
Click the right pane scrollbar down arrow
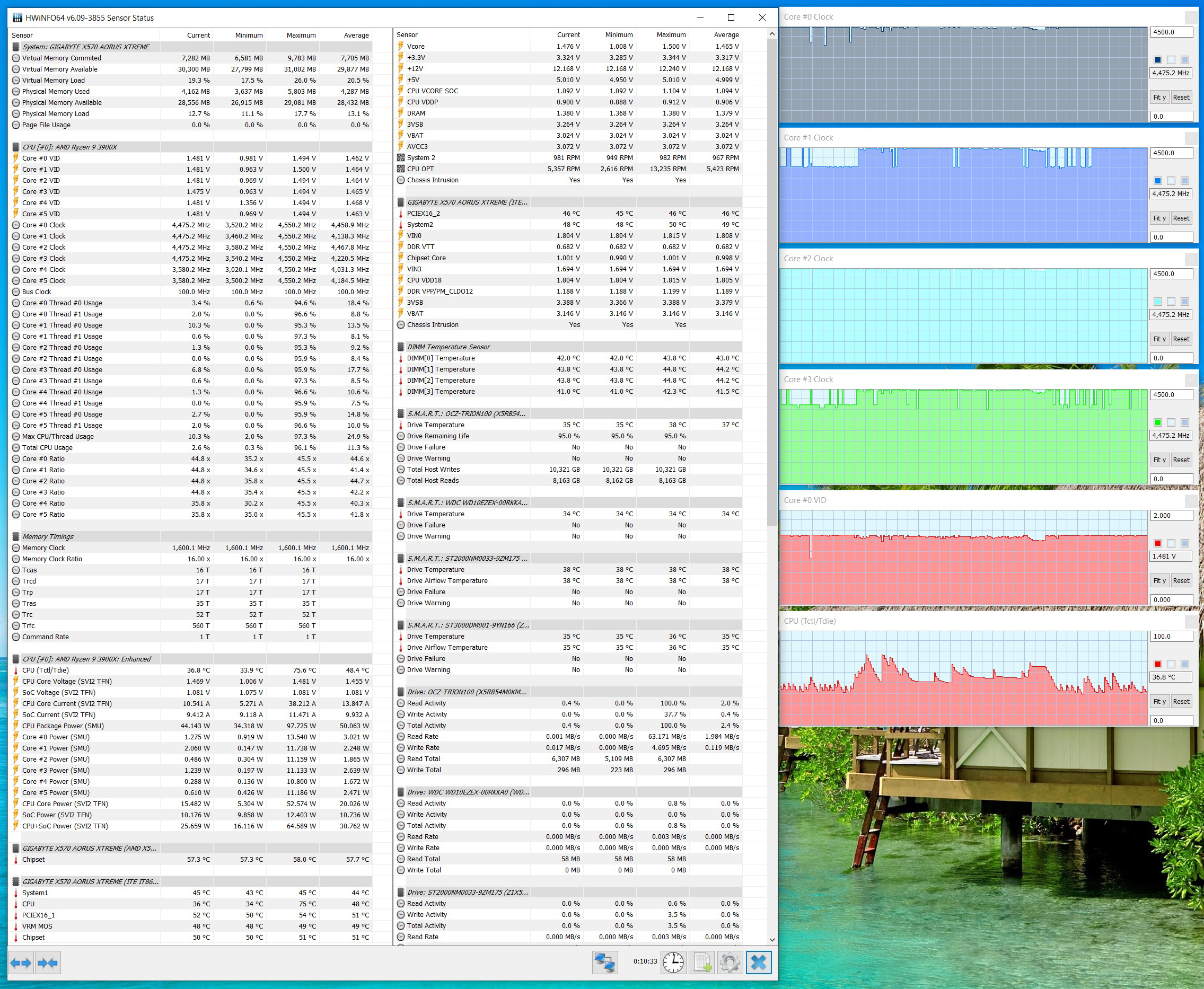click(x=772, y=939)
